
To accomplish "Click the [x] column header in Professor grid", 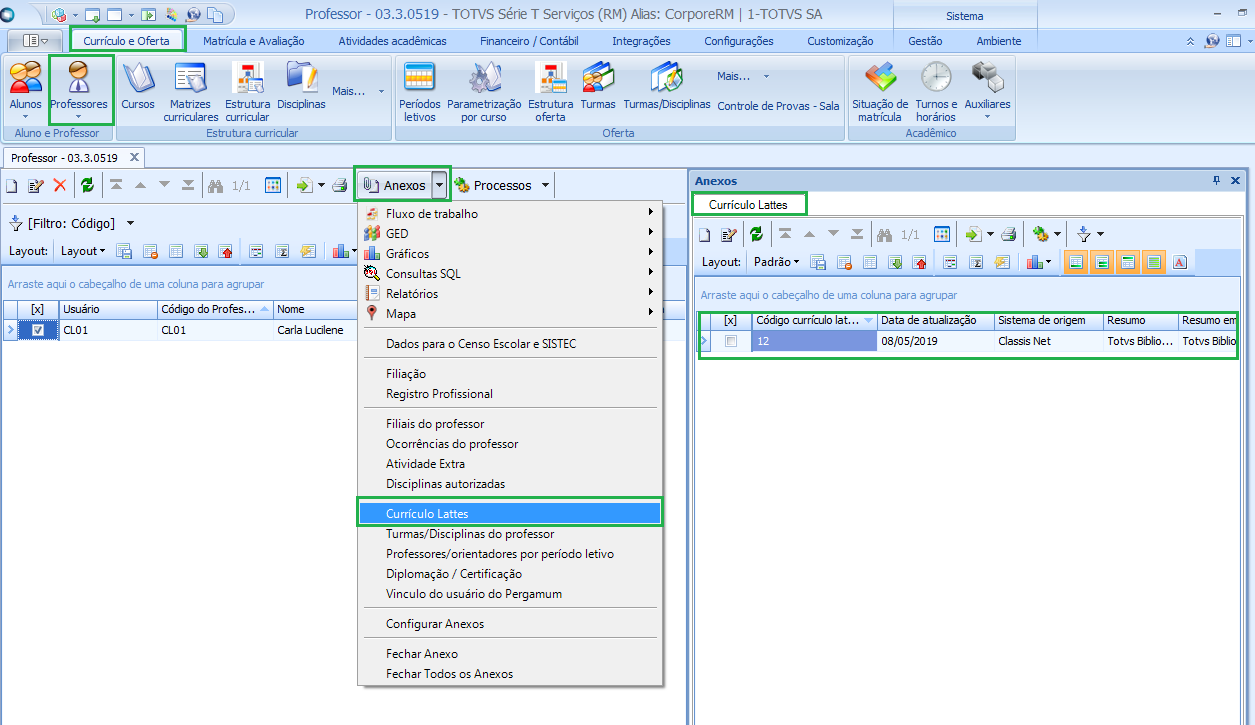I will point(38,309).
